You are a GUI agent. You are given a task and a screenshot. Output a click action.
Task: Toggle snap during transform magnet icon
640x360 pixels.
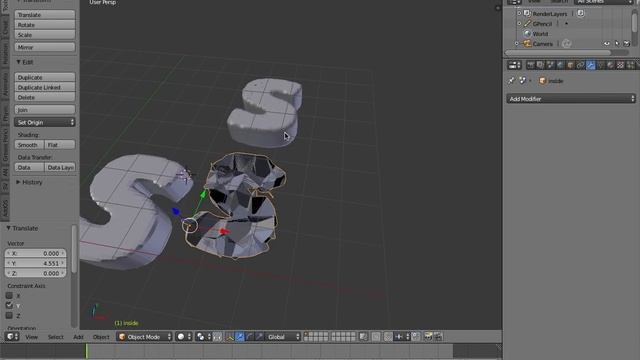[x=388, y=336]
